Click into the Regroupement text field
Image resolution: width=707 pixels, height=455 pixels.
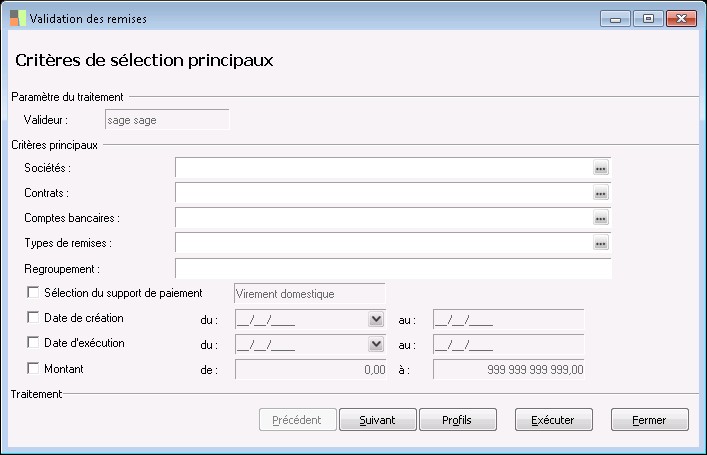392,268
